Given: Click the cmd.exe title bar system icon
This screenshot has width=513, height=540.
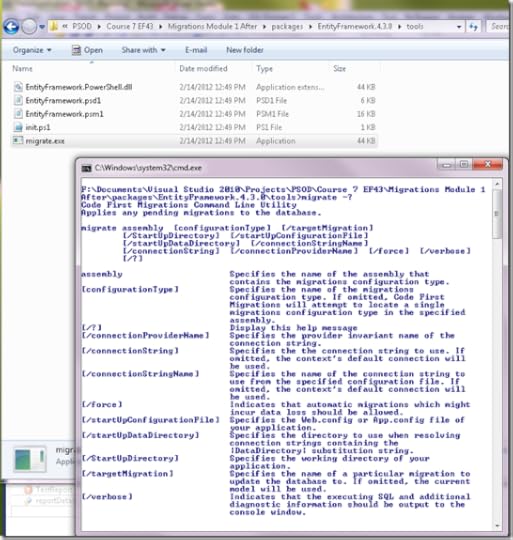Looking at the screenshot, I should (86, 168).
